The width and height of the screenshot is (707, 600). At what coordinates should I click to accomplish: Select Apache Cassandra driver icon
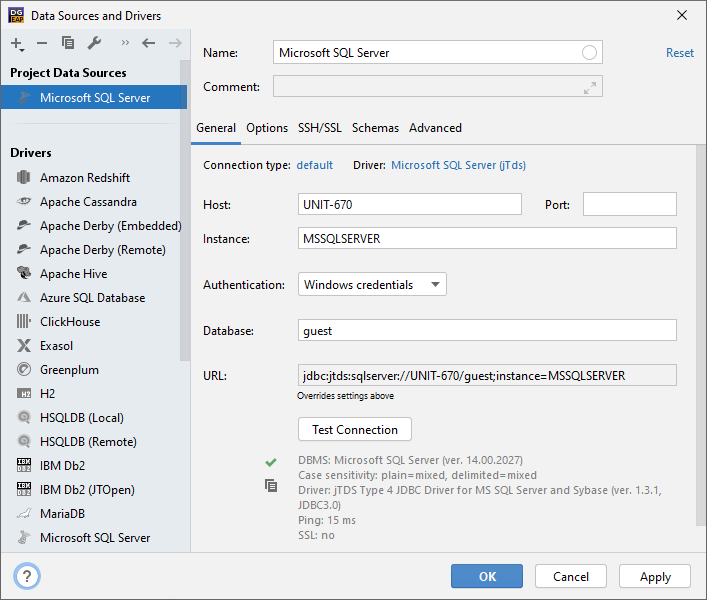(x=23, y=201)
